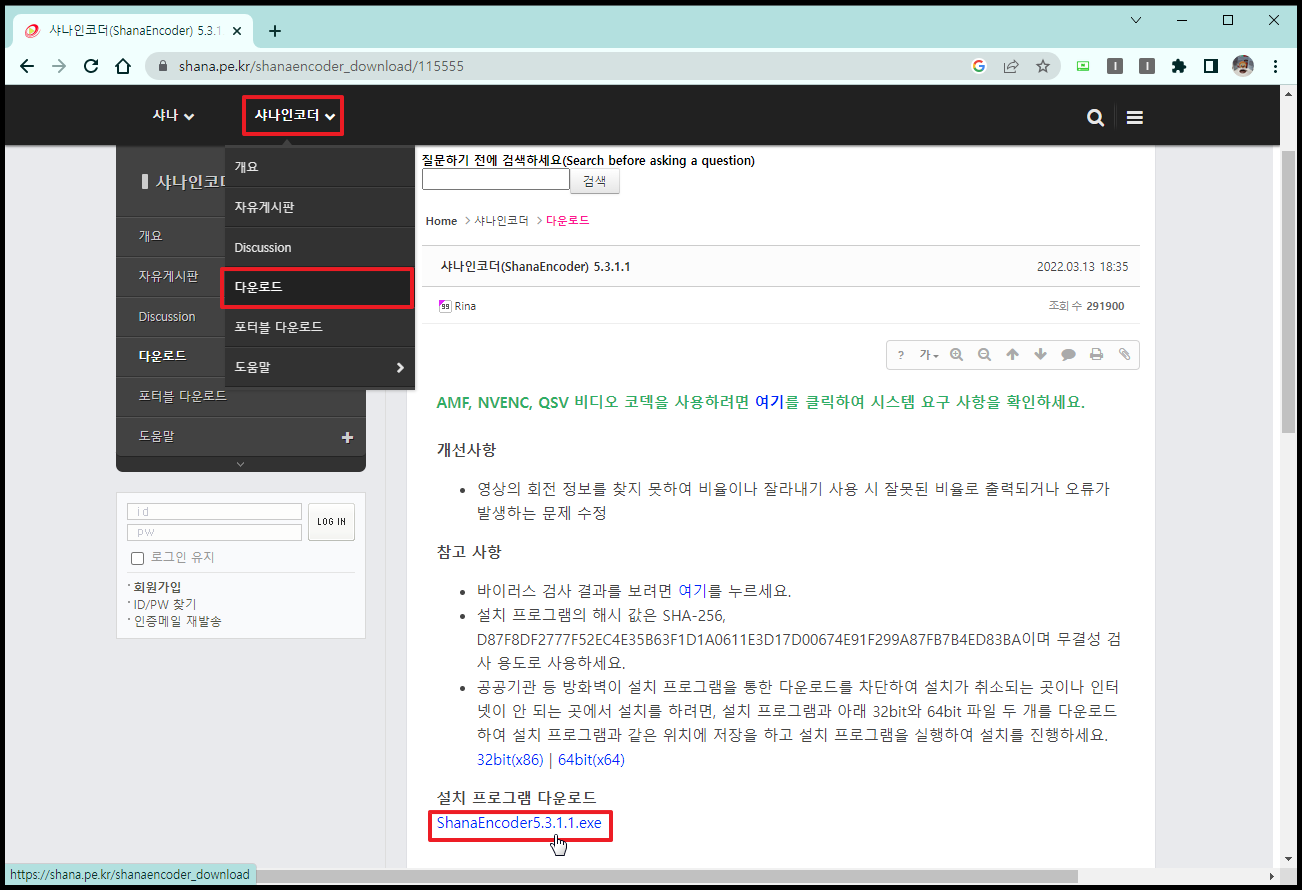Focus the pw password field
Viewport: 1302px width, 890px height.
[214, 532]
